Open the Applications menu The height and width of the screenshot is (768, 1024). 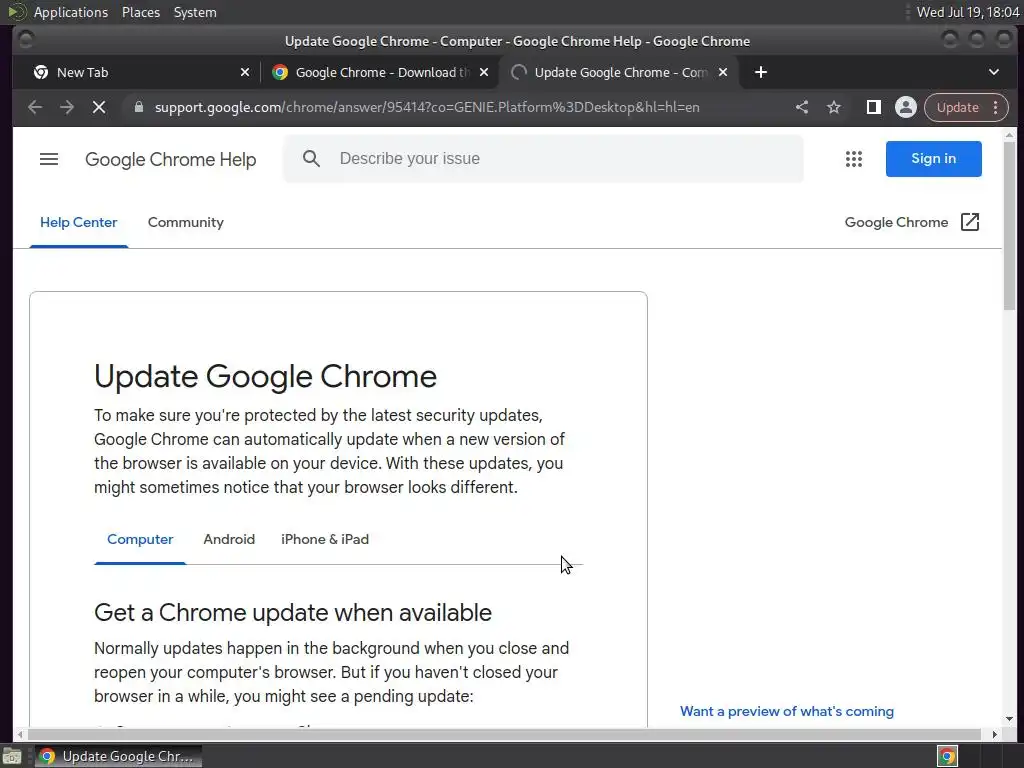(x=70, y=12)
